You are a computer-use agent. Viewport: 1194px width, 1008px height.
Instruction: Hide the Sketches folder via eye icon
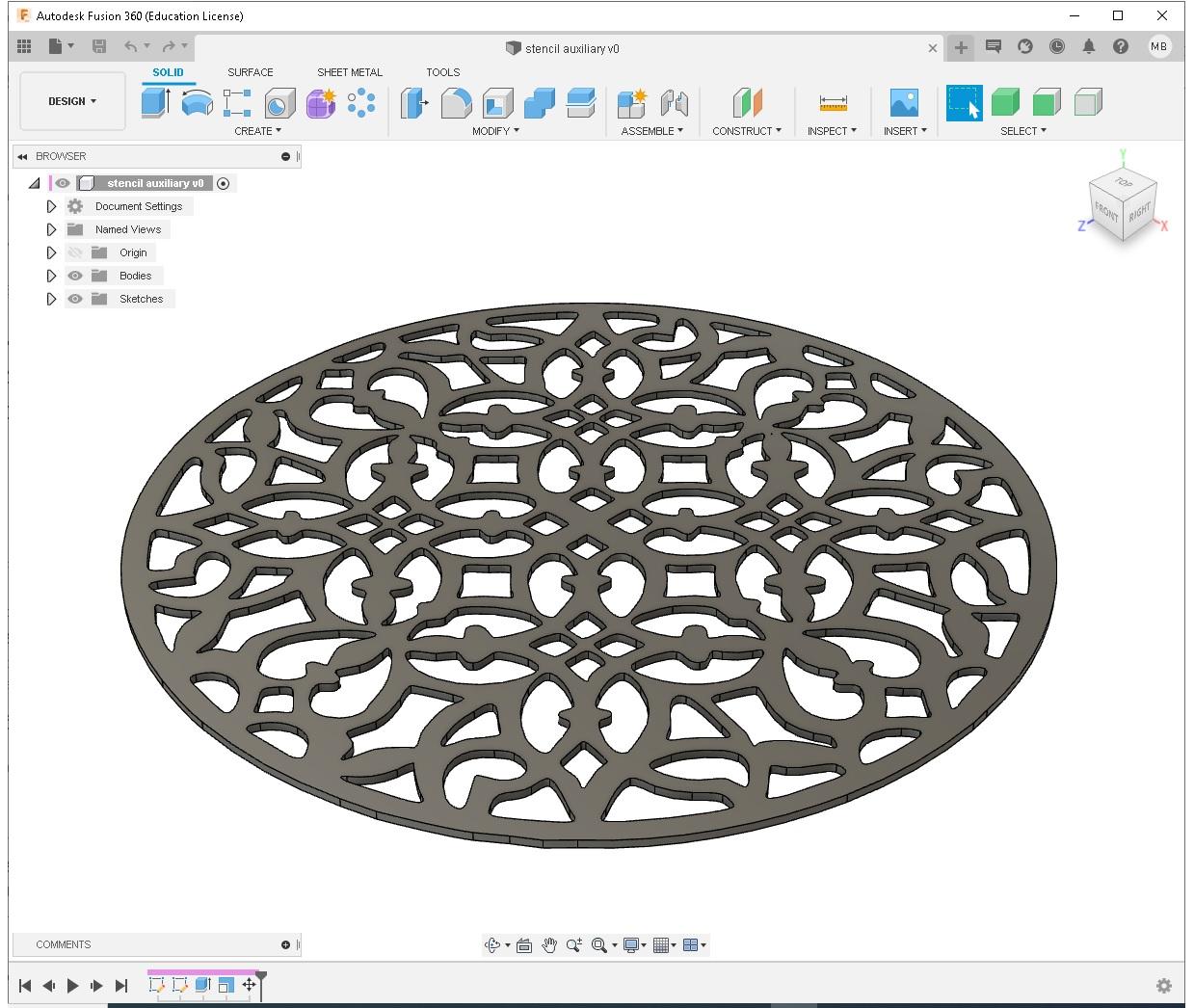(x=75, y=299)
